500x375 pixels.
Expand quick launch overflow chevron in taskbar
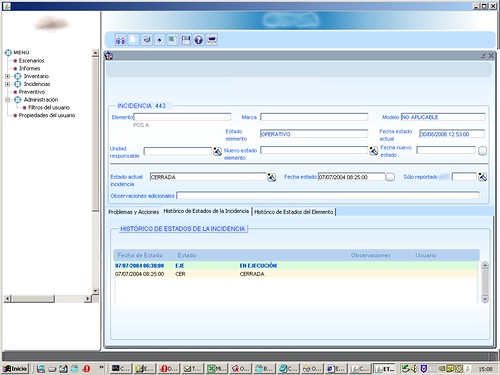click(101, 367)
